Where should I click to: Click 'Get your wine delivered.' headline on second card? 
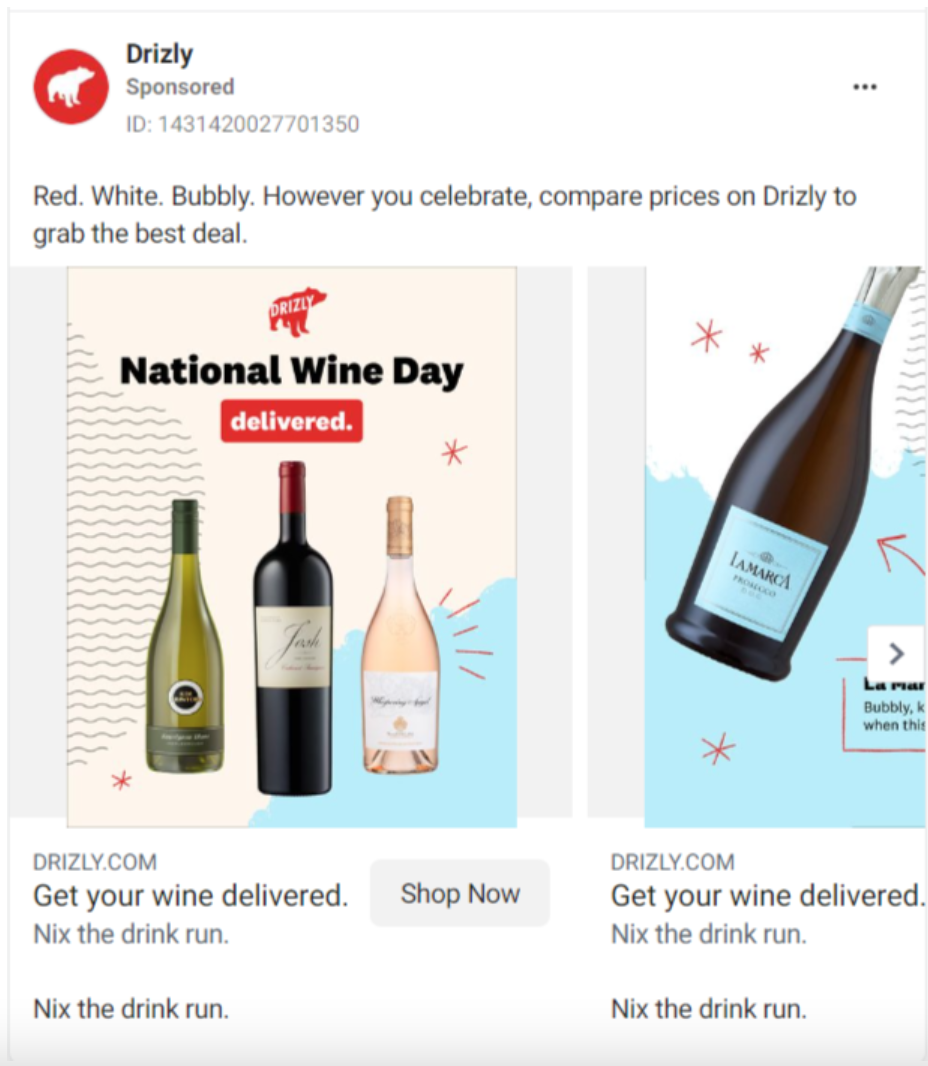[768, 895]
